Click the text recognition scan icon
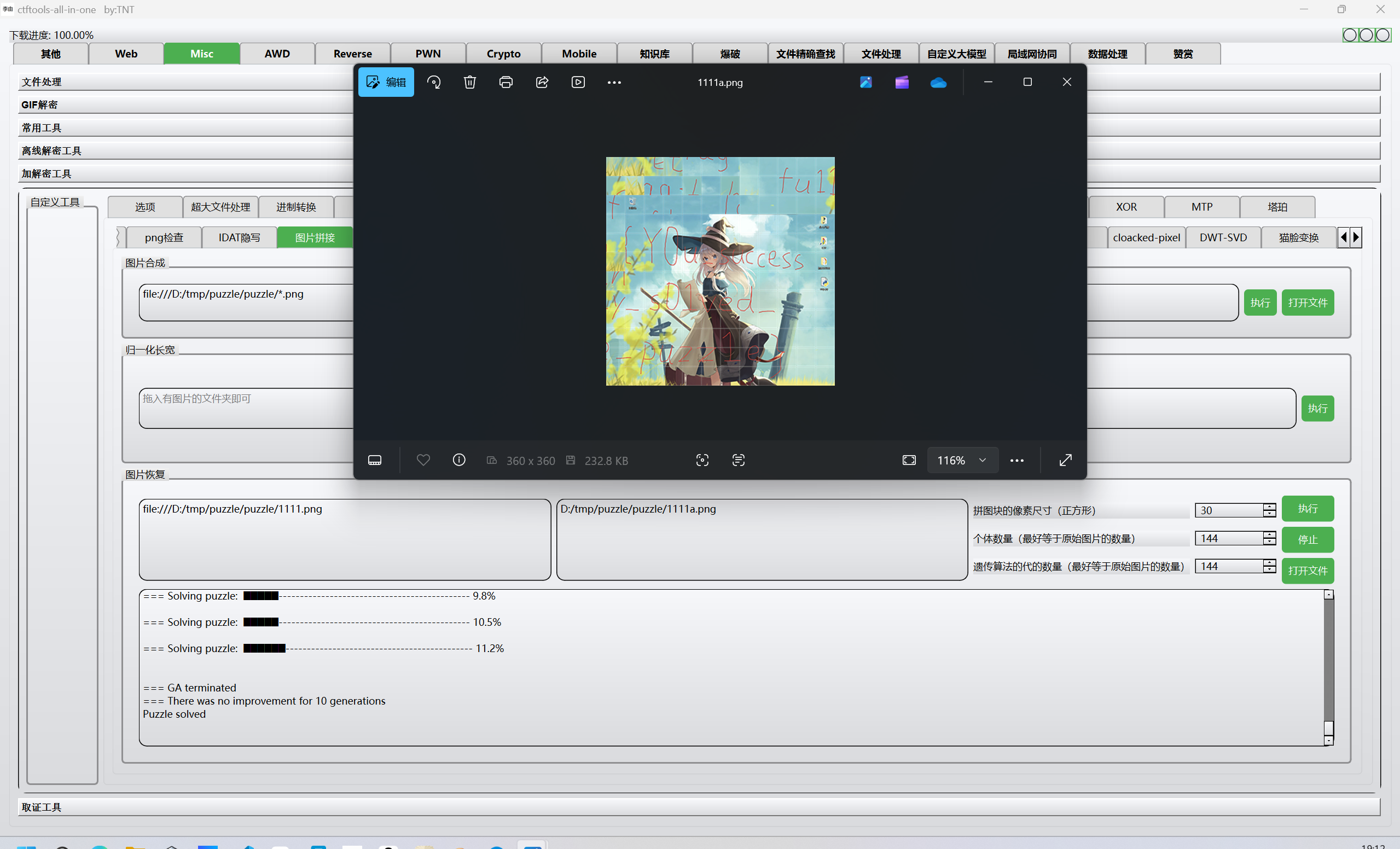The width and height of the screenshot is (1400, 849). click(739, 460)
